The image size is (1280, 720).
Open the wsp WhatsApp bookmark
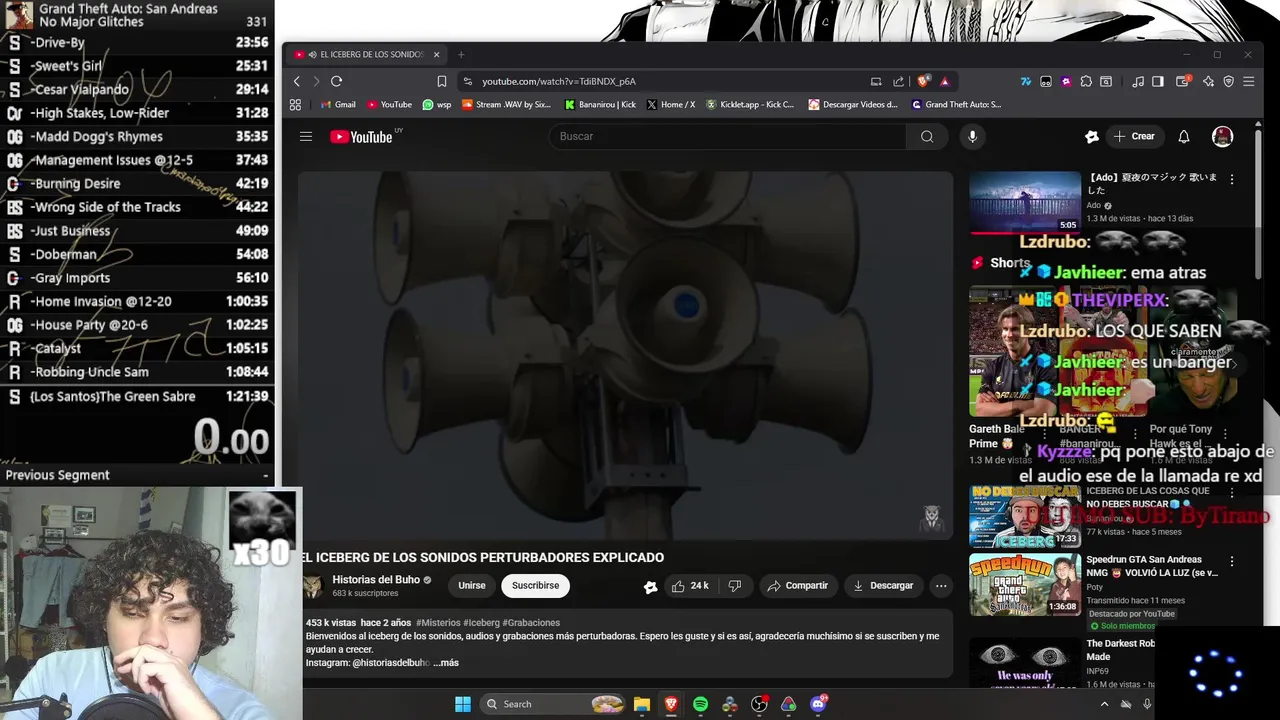coord(437,104)
